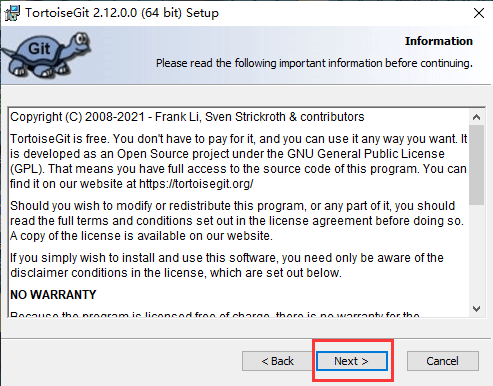
Task: Click the Copyright (C) 2008-2021 line
Action: point(187,117)
